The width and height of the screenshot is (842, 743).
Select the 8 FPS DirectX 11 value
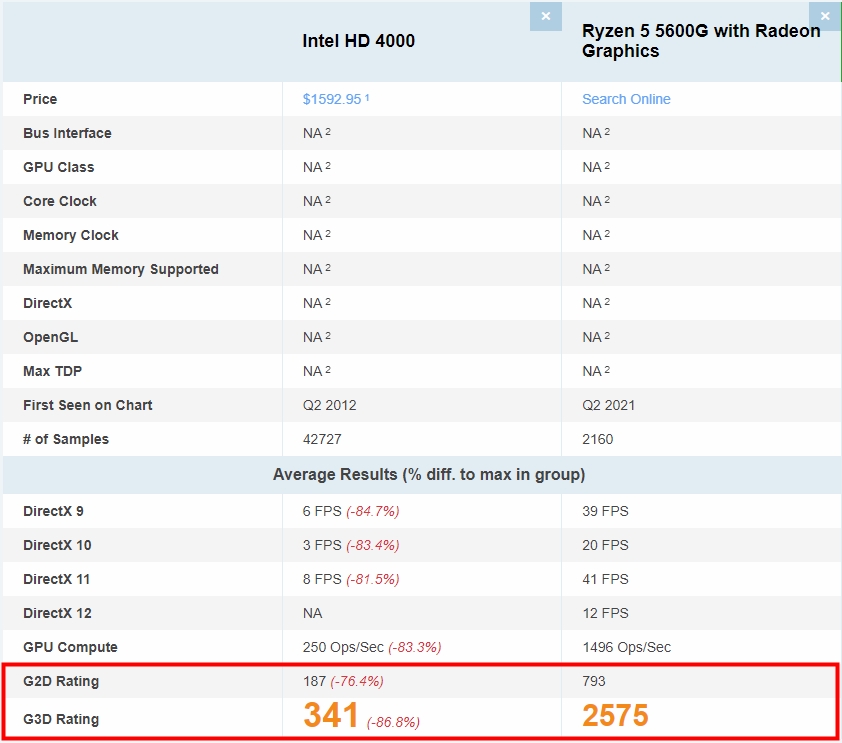pyautogui.click(x=322, y=579)
